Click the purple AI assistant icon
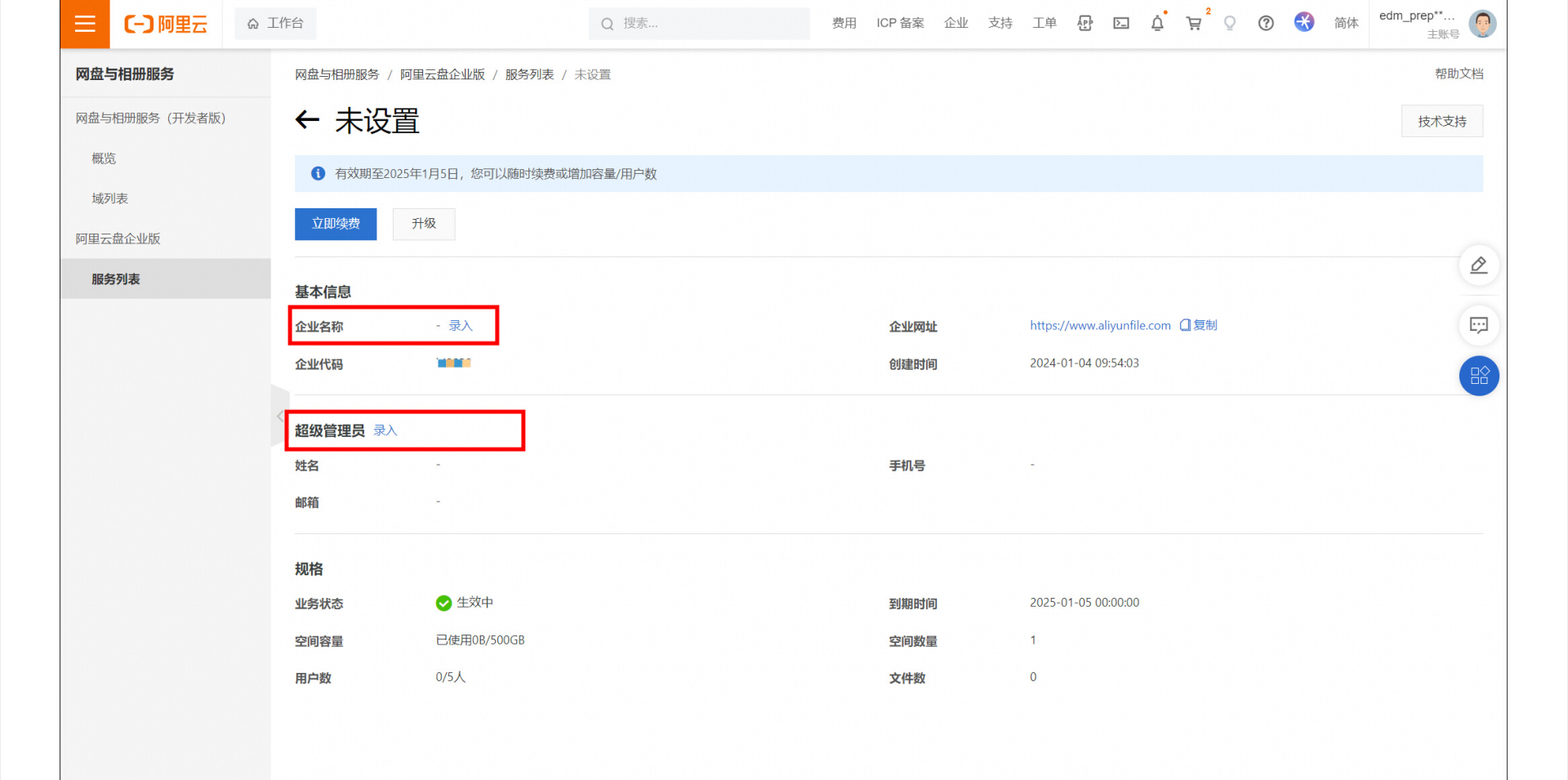Screen dimensions: 1568x780 (1304, 22)
